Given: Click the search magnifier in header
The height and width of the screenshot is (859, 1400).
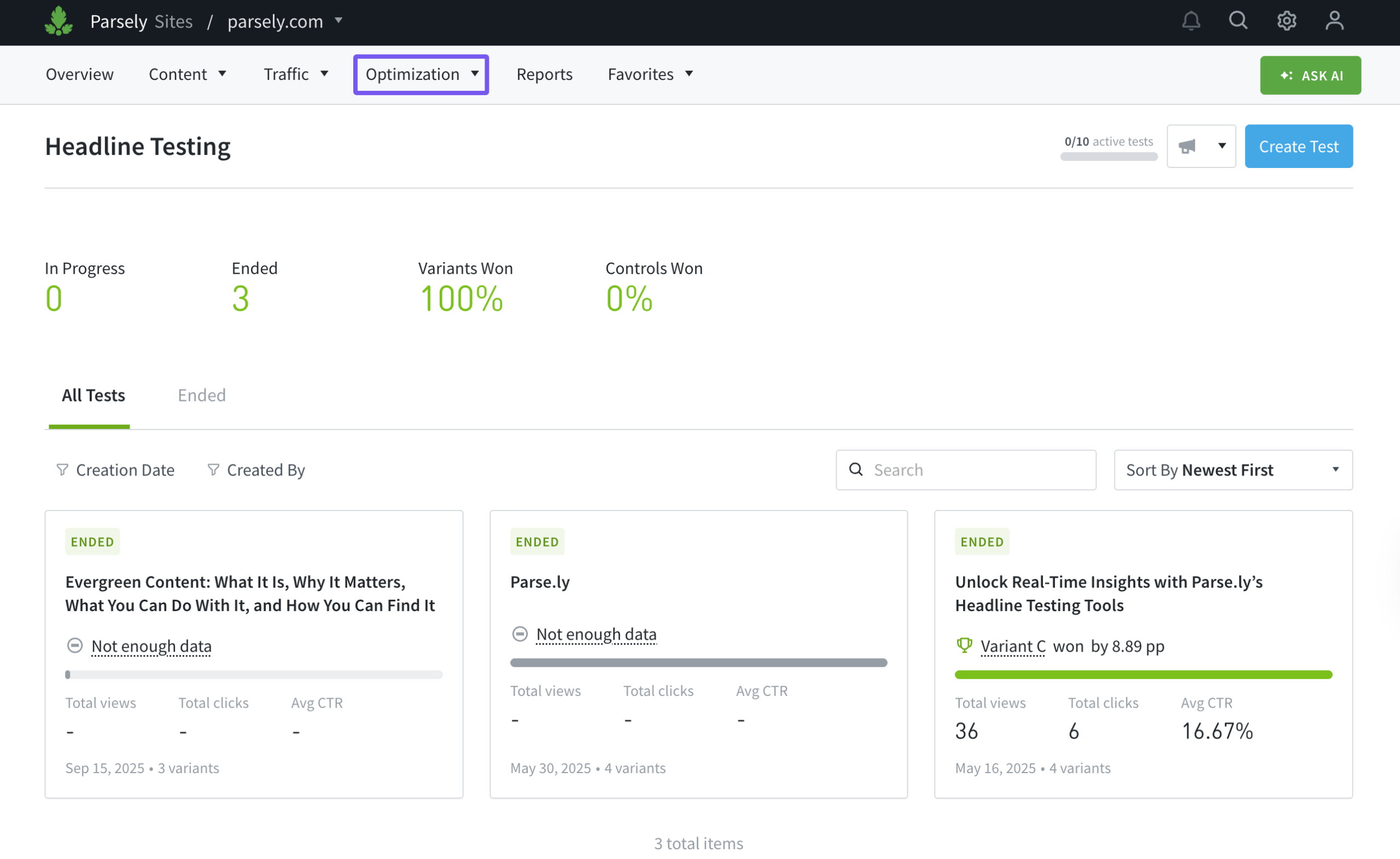Looking at the screenshot, I should tap(1238, 21).
